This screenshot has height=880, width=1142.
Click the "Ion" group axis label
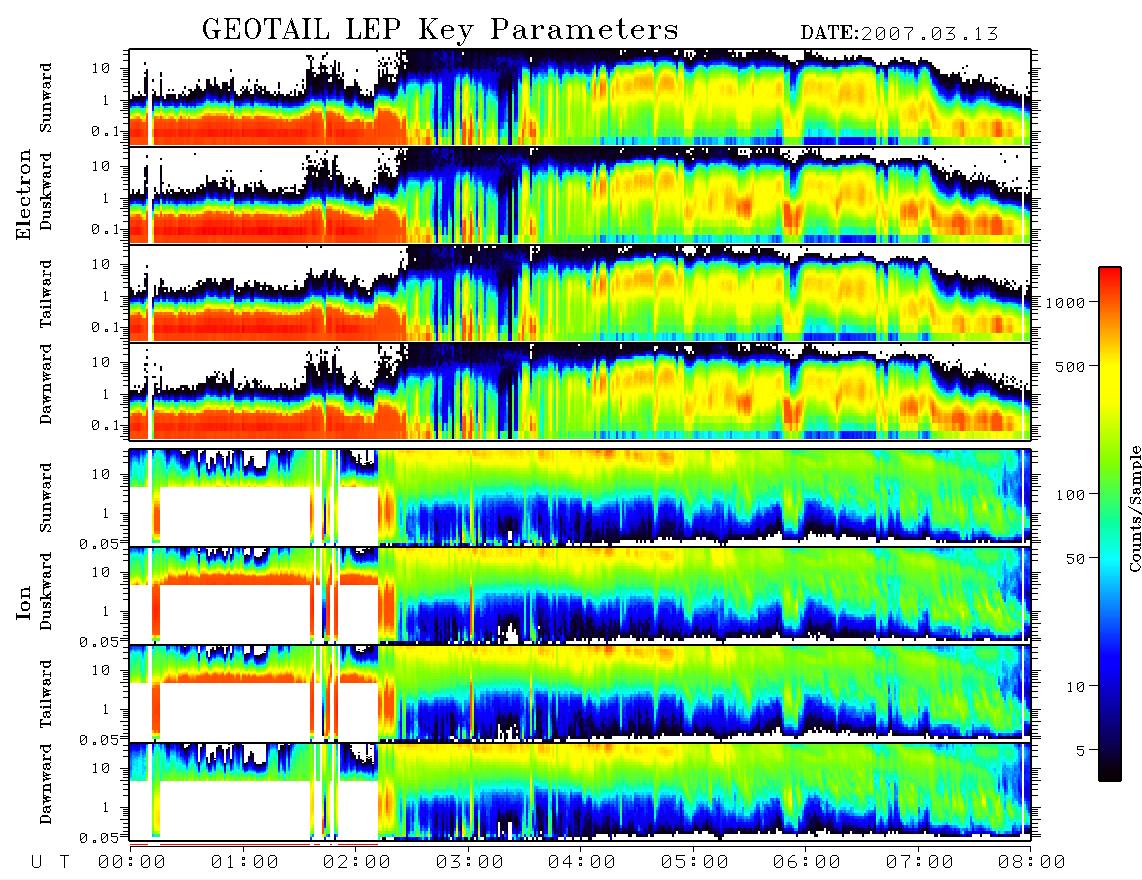[x=24, y=603]
